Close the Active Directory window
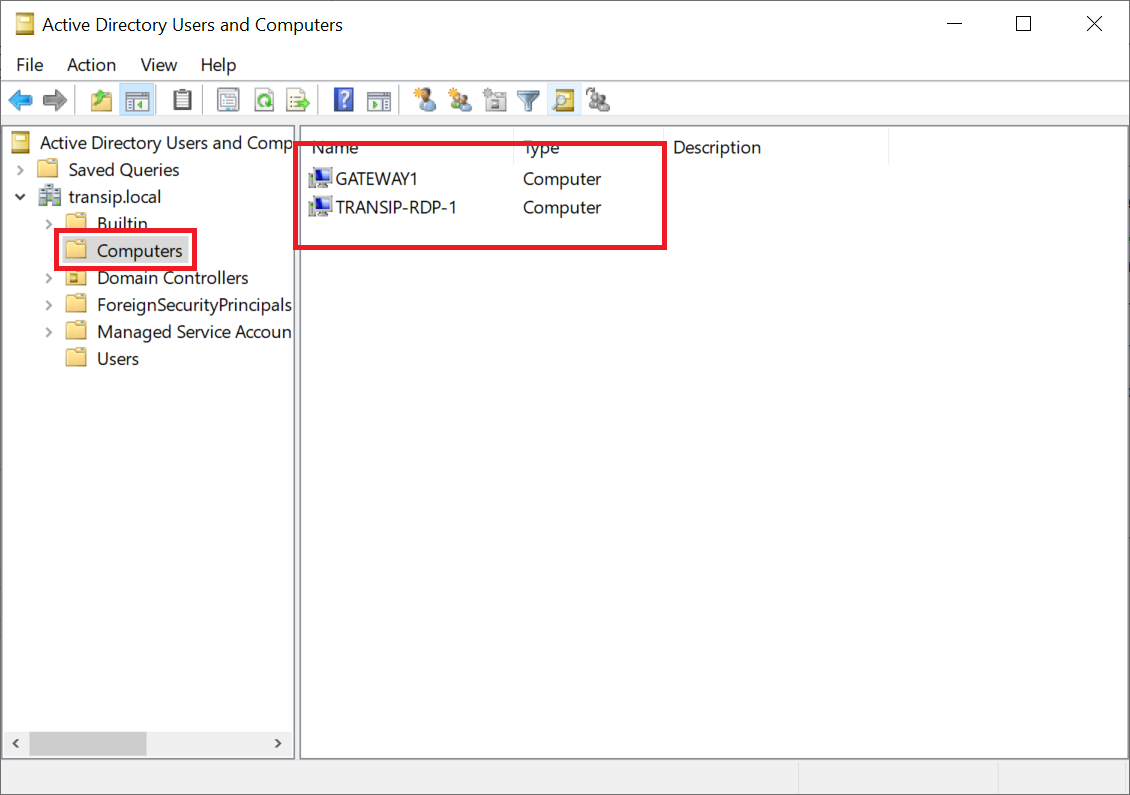Viewport: 1130px width, 795px height. tap(1094, 25)
